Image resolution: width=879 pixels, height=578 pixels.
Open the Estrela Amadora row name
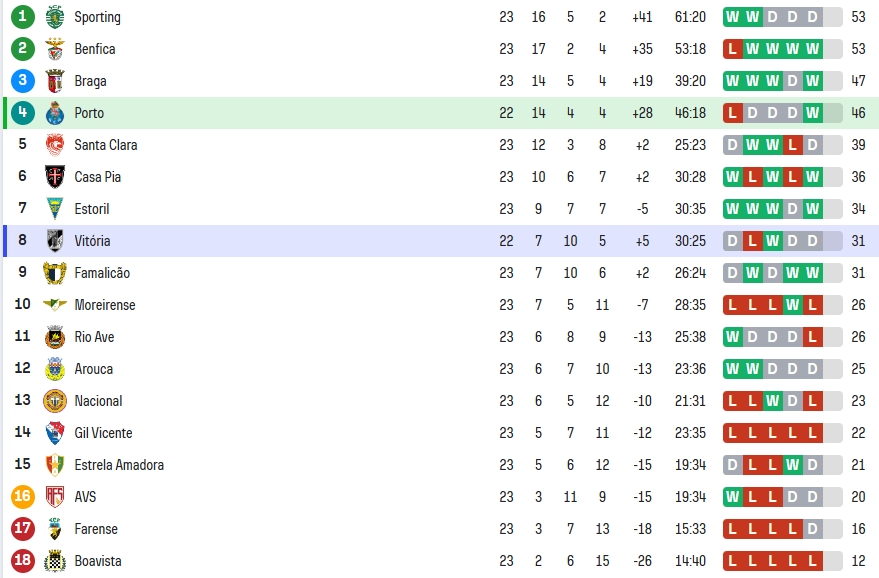tap(119, 465)
